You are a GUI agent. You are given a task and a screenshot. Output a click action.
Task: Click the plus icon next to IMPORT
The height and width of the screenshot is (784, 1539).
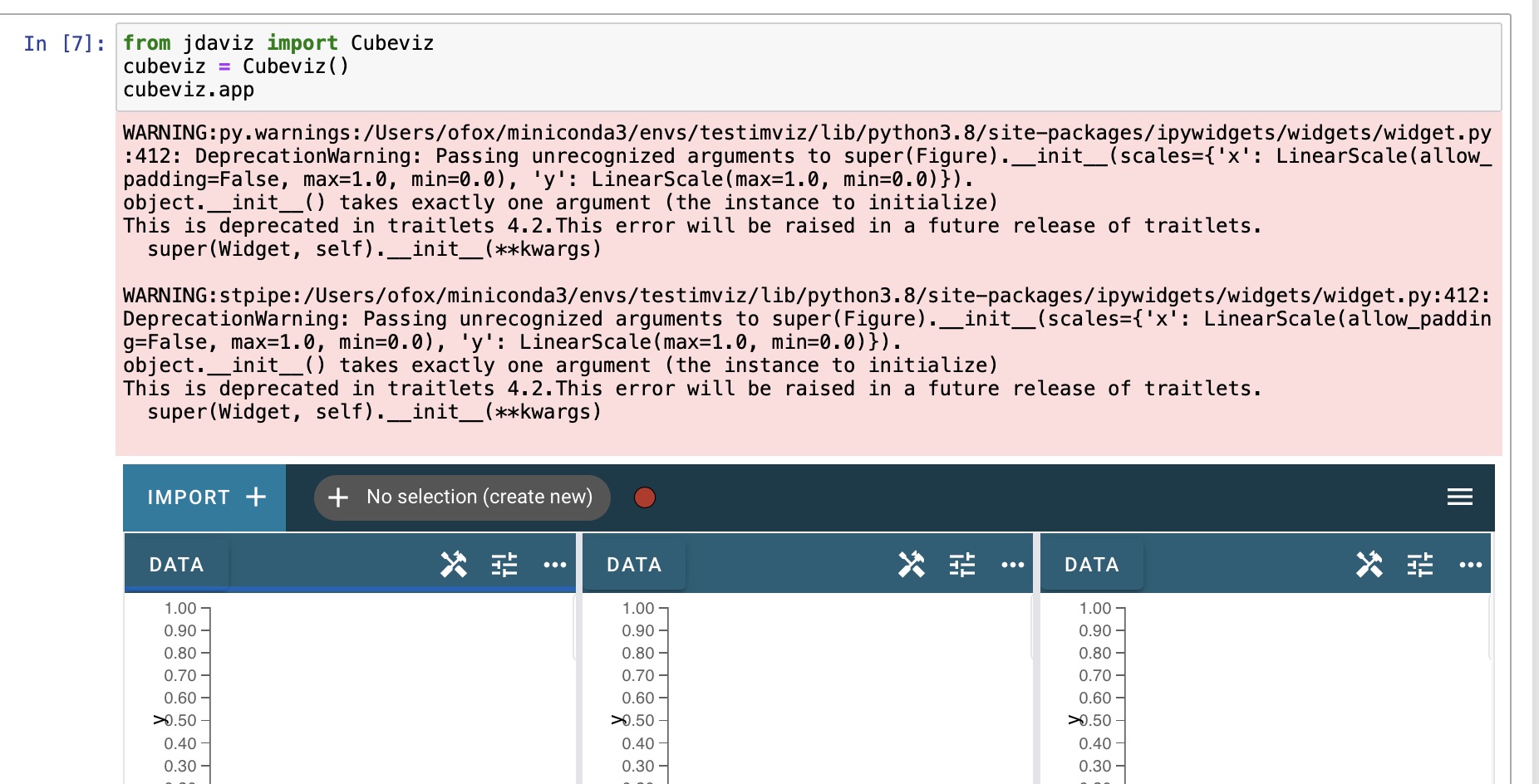coord(255,497)
